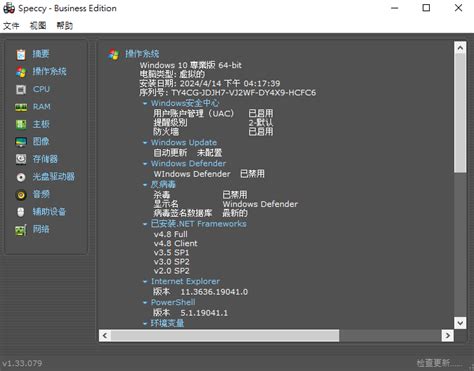Collapse the 环境变量 section arrow
The width and height of the screenshot is (474, 371).
145,324
